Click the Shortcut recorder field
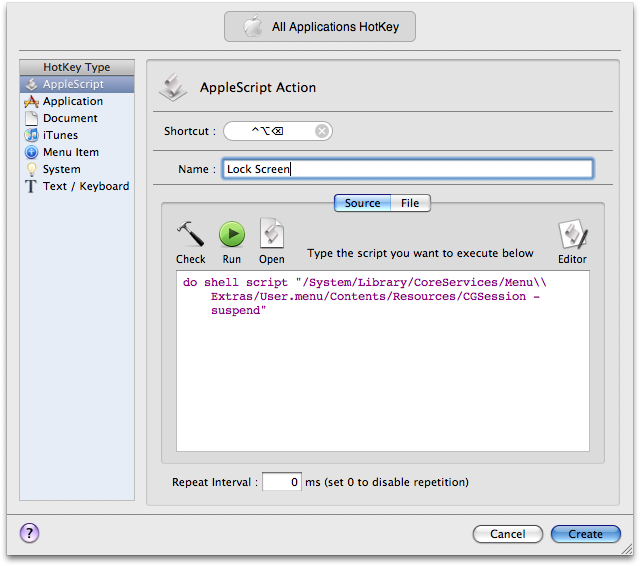 pos(278,131)
